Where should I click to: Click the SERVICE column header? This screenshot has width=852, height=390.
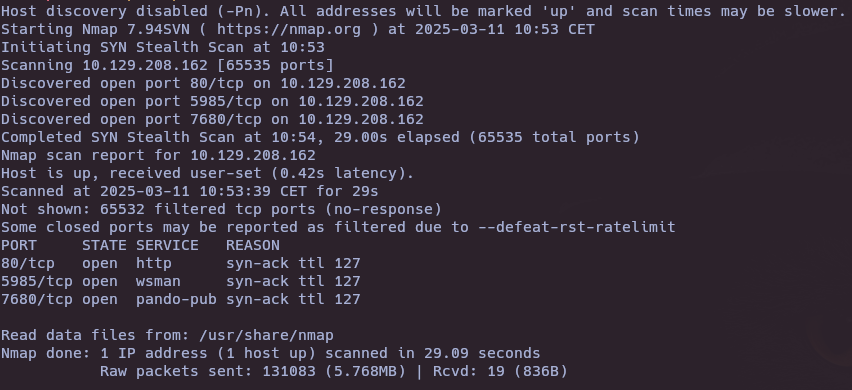pyautogui.click(x=167, y=246)
